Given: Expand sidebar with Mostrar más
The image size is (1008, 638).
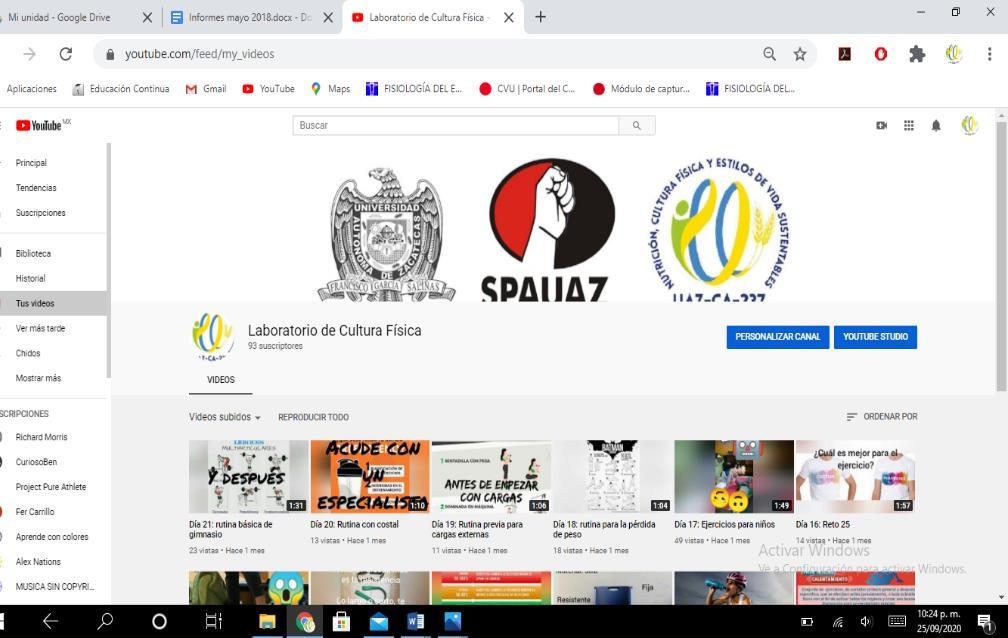Looking at the screenshot, I should 39,378.
